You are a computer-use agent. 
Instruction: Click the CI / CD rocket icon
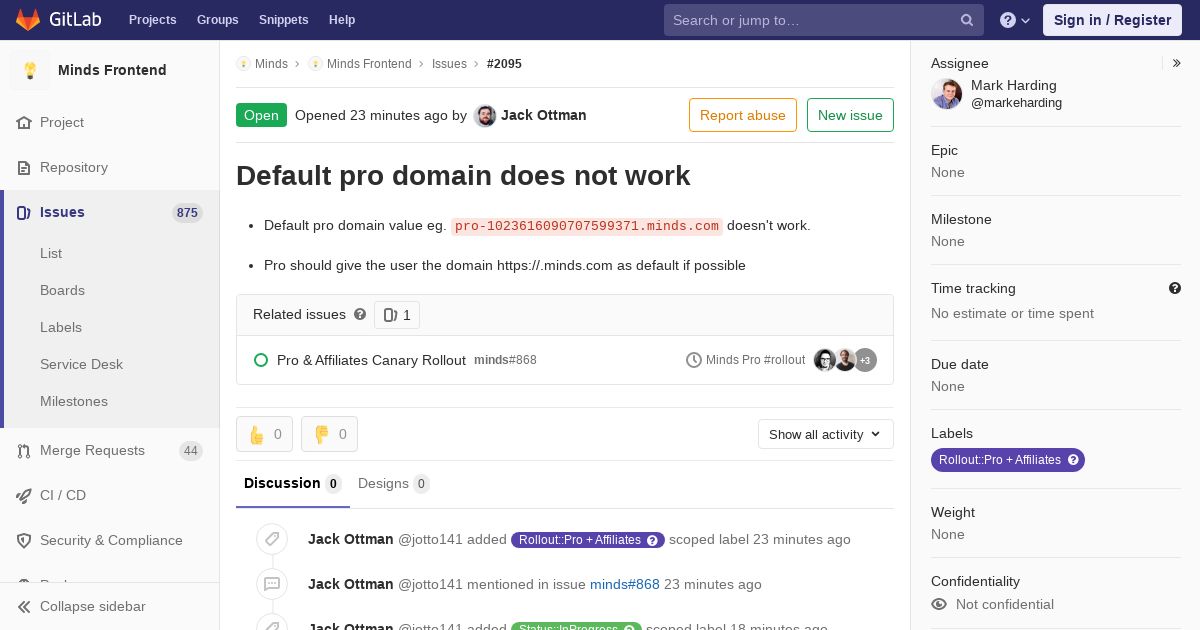click(x=24, y=496)
